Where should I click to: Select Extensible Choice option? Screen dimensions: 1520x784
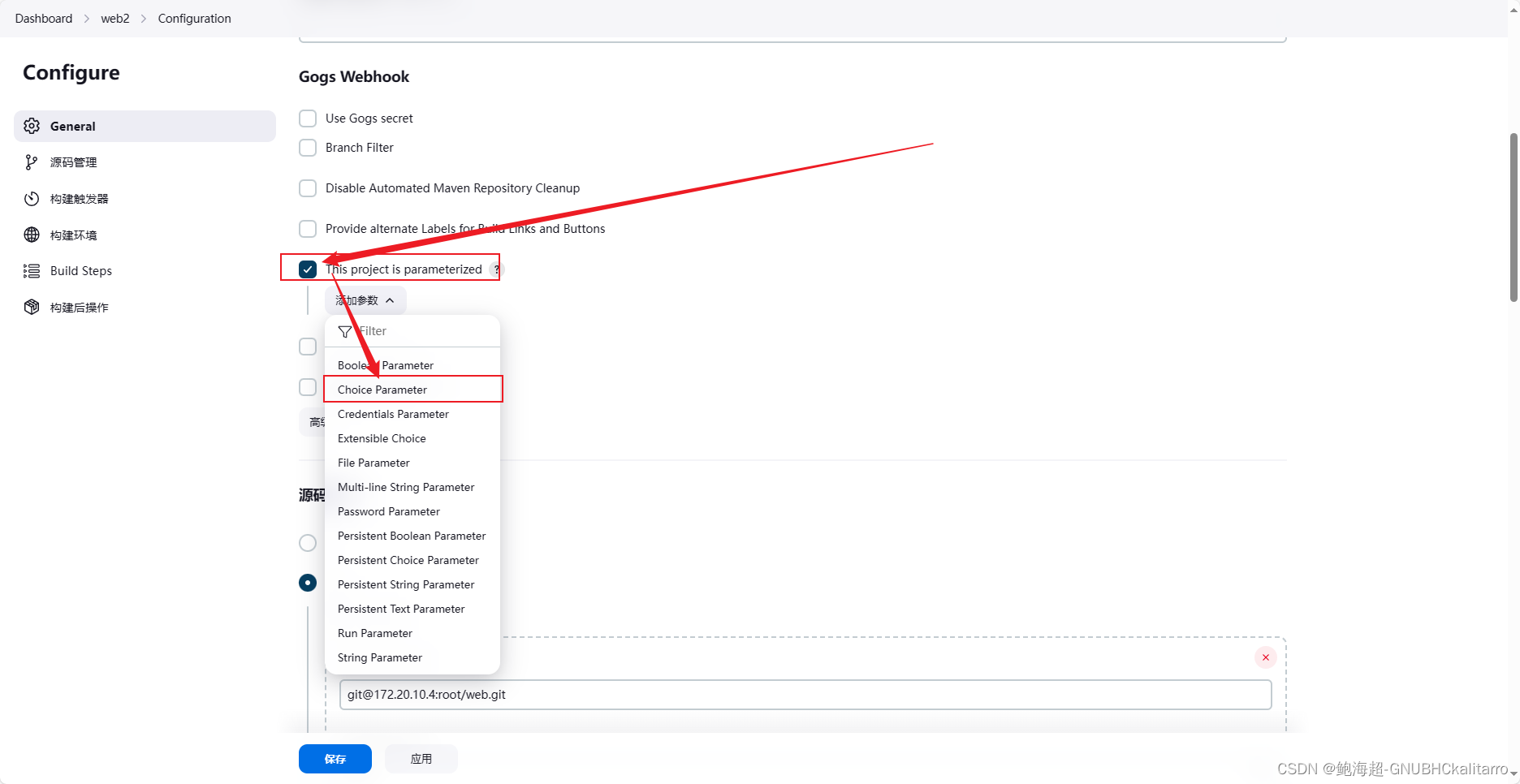[412, 438]
